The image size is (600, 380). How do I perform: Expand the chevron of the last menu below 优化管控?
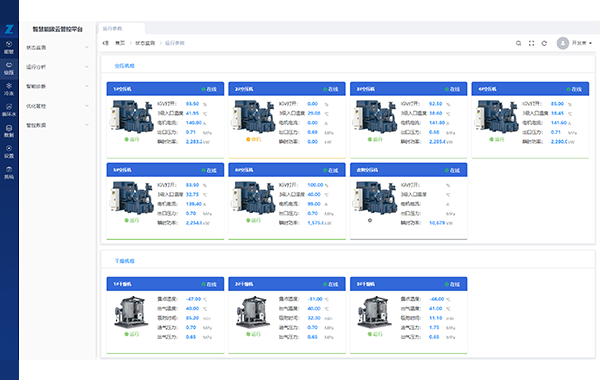coord(86,125)
